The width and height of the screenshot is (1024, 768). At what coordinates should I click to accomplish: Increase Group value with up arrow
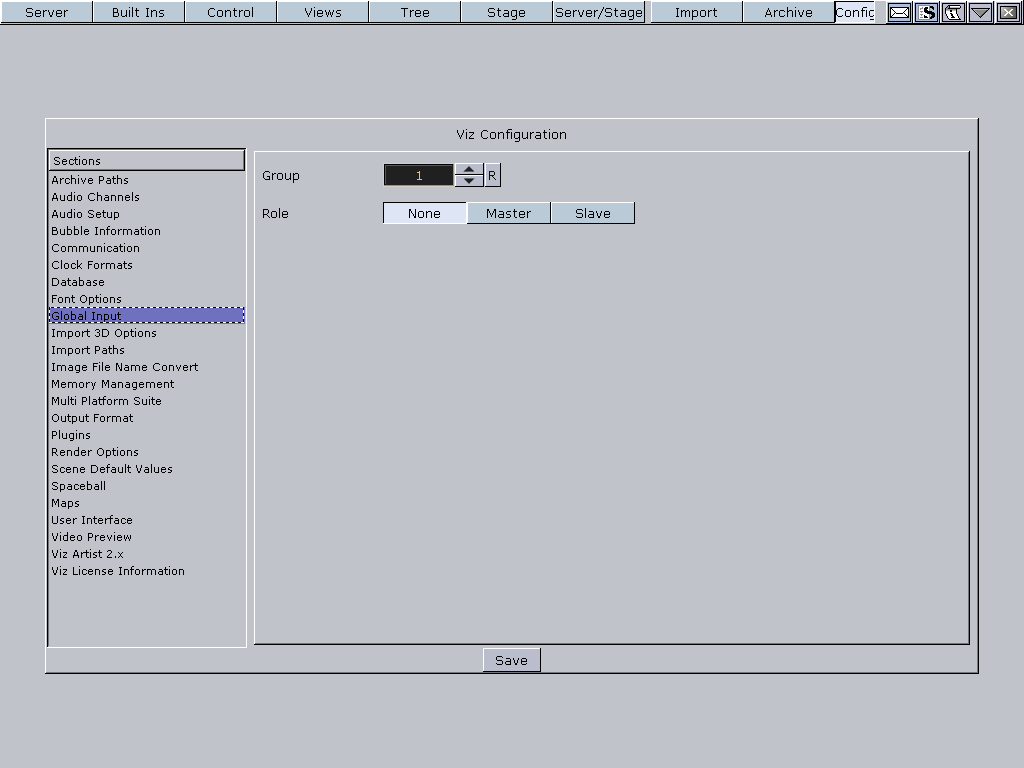click(x=469, y=169)
